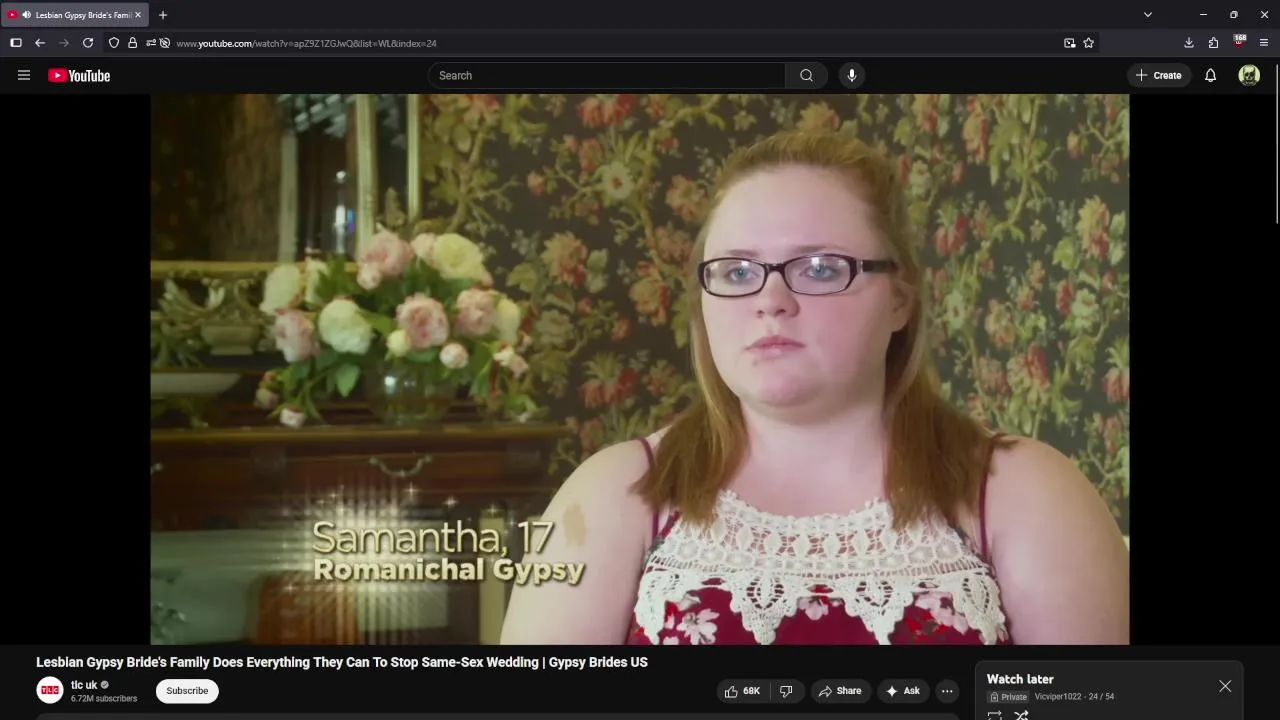
Task: Close the Lesbian Gypsy Bride's browser tab
Action: (x=138, y=15)
